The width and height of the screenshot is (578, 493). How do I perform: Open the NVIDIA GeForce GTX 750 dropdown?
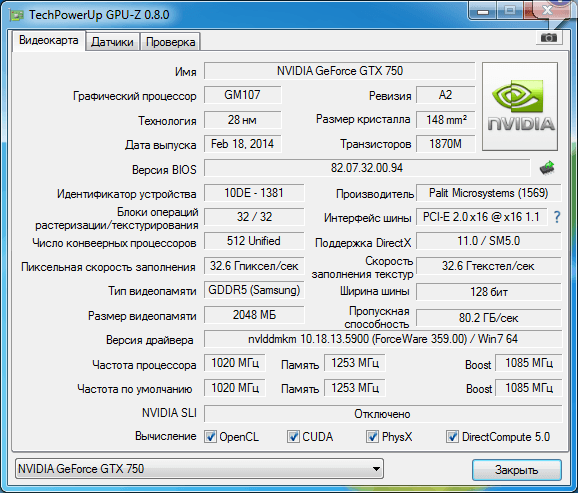coord(199,469)
